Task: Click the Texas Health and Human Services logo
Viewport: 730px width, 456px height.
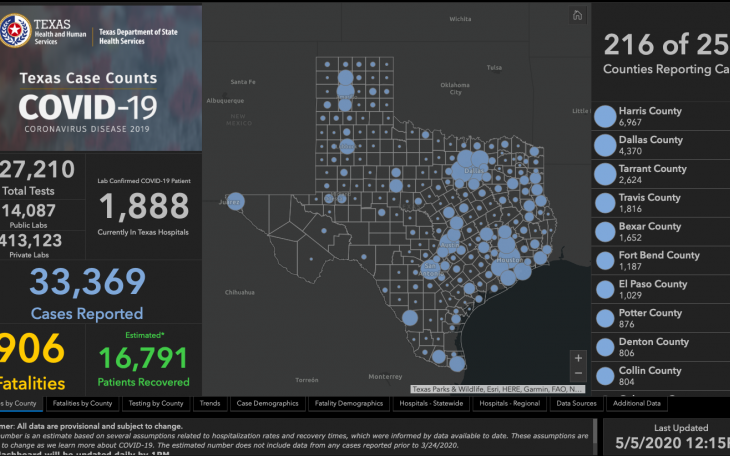Action: tap(46, 33)
